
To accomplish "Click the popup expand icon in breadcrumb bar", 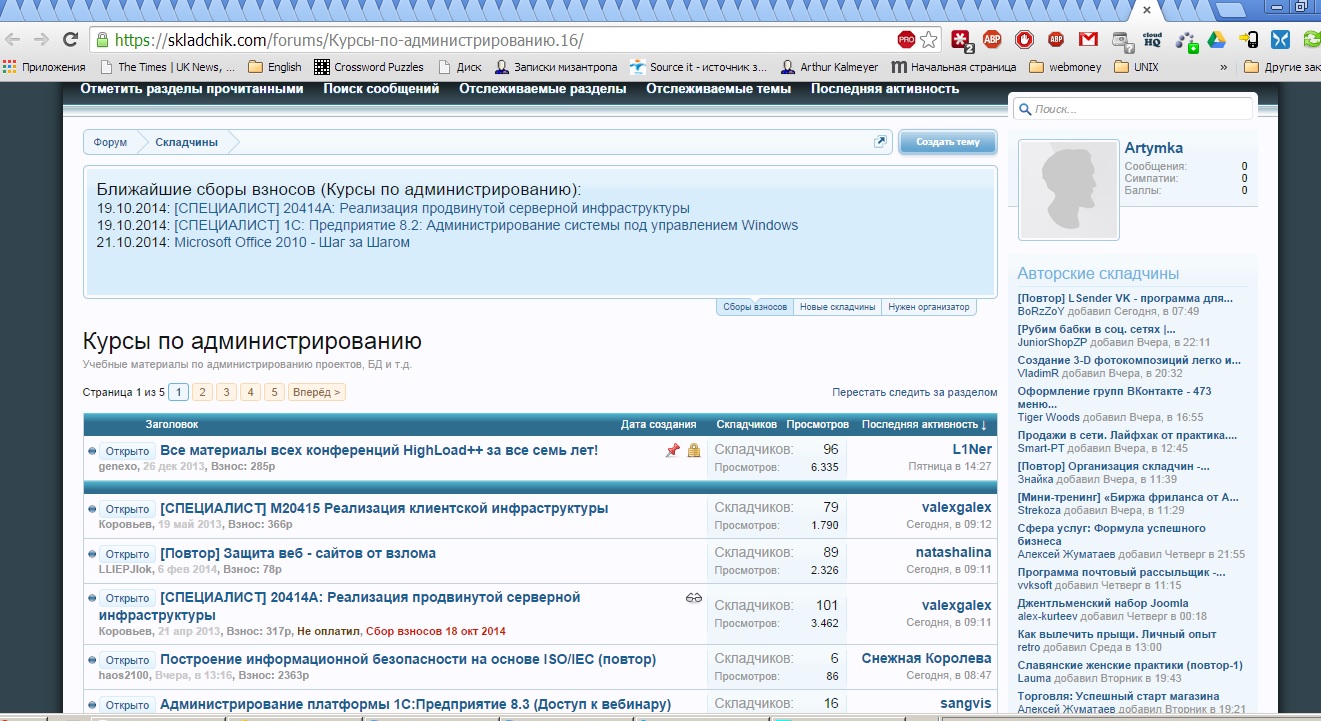I will pyautogui.click(x=880, y=142).
